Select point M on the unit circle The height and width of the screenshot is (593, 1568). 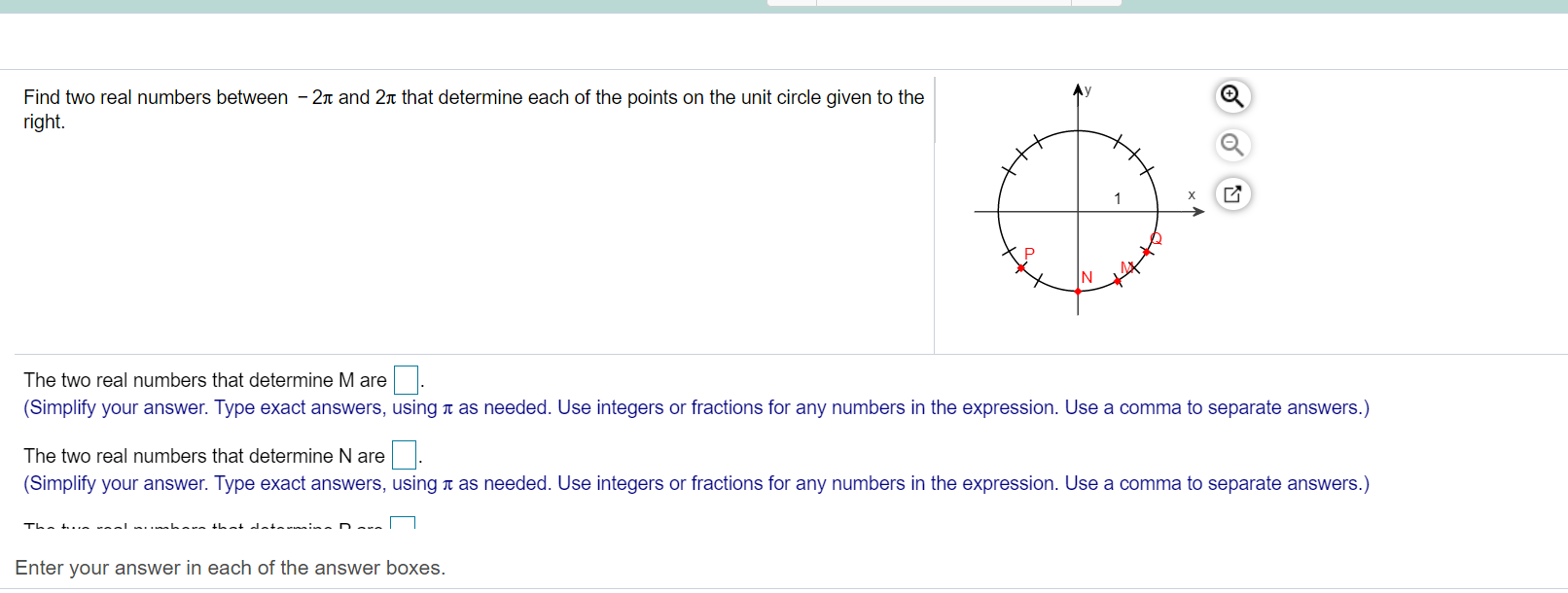point(1118,281)
